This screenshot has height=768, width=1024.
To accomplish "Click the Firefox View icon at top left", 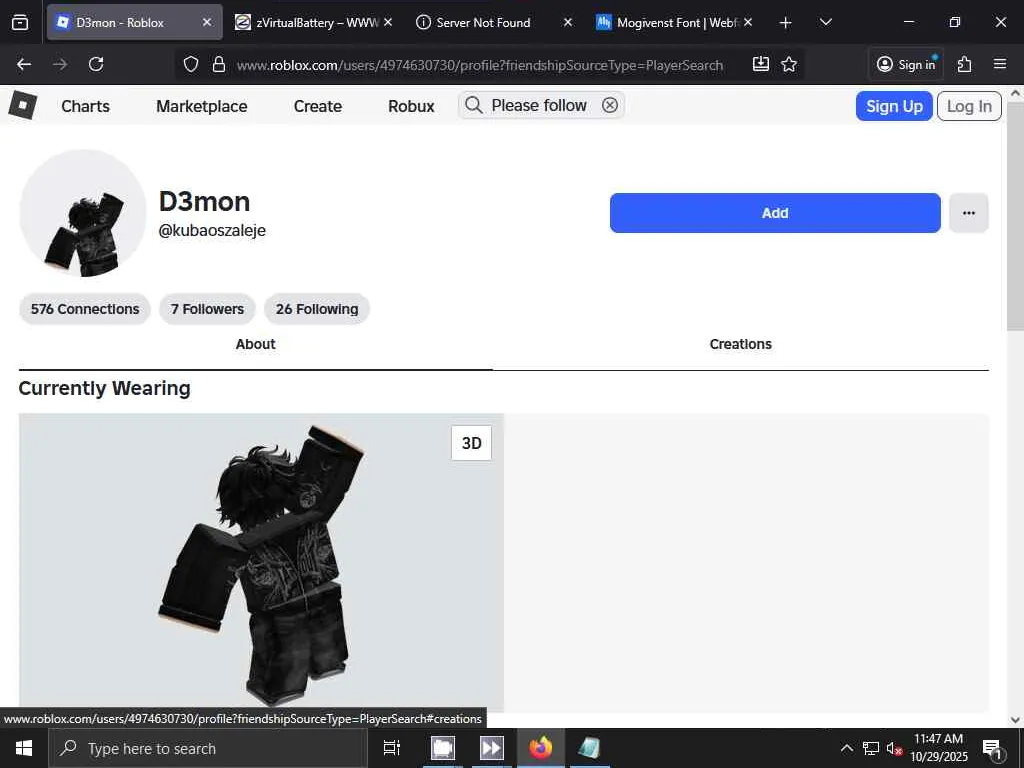I will 20,22.
